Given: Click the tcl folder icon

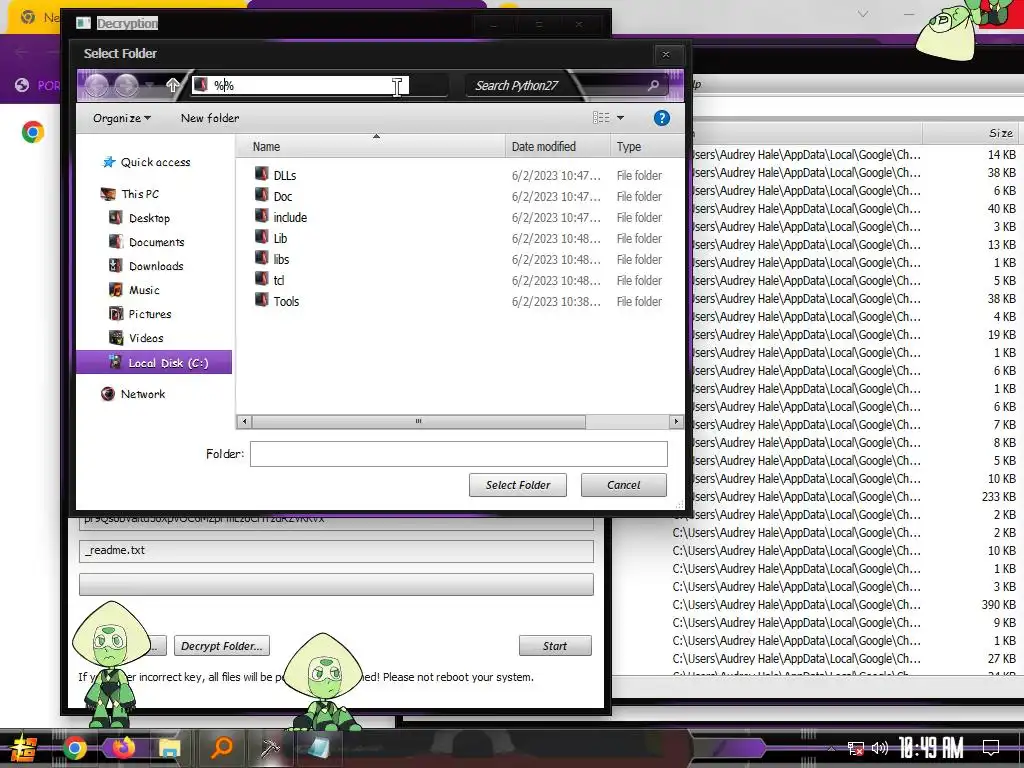Looking at the screenshot, I should 261,278.
